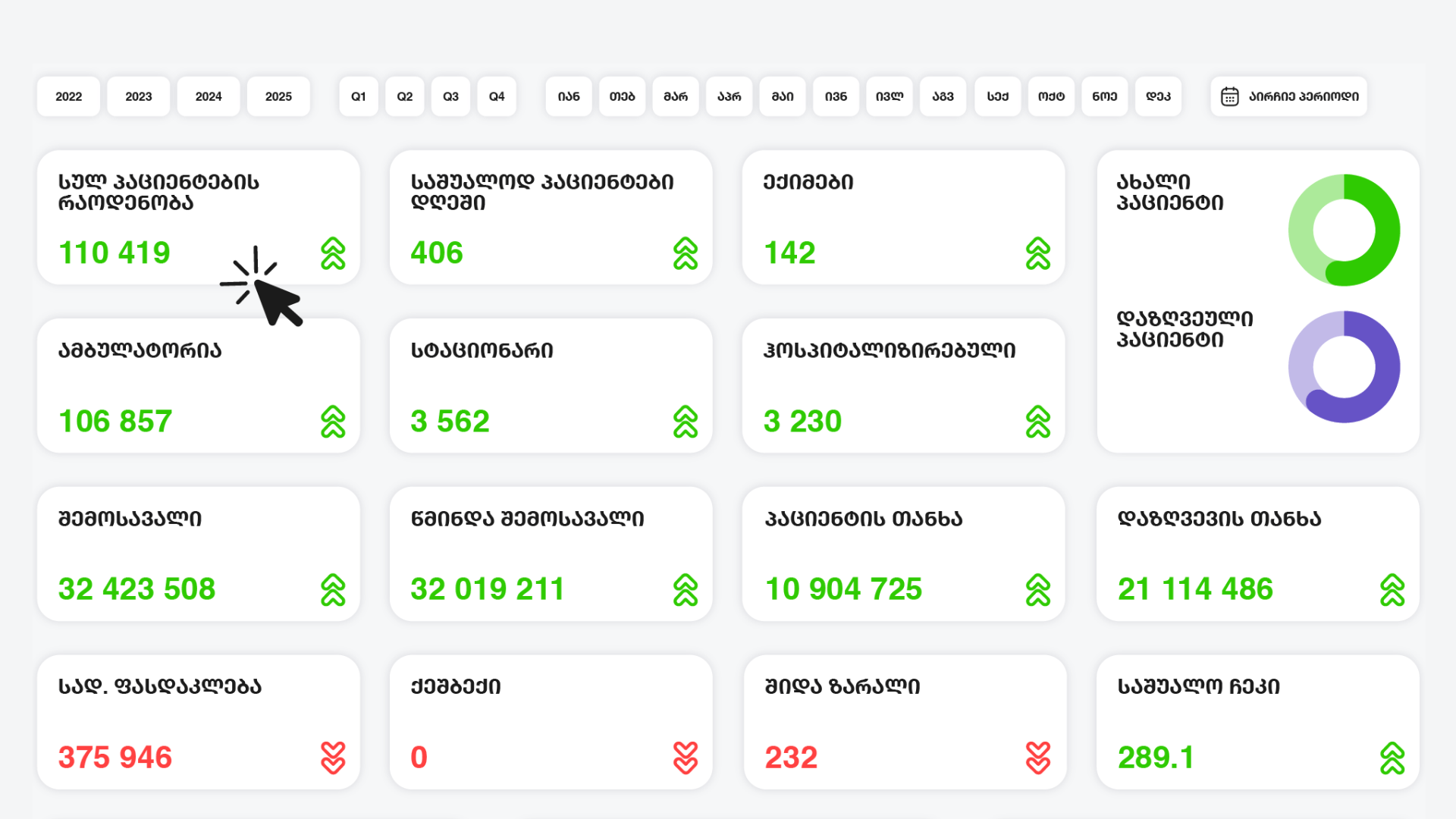Click the green ახალი პაციენტი donut chart

(1344, 230)
